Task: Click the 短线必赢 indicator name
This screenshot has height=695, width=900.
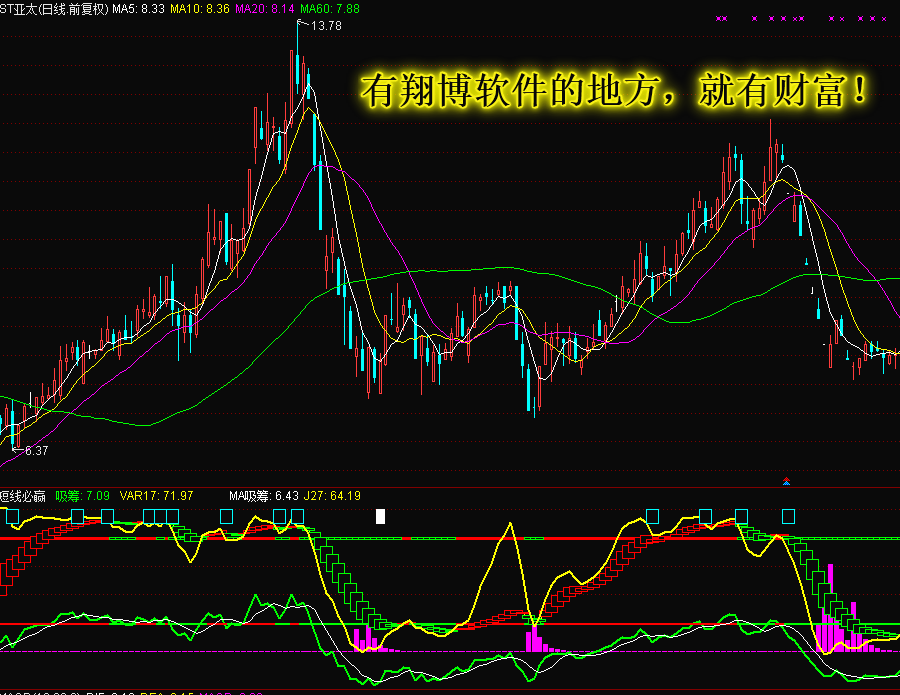Action: click(x=22, y=496)
